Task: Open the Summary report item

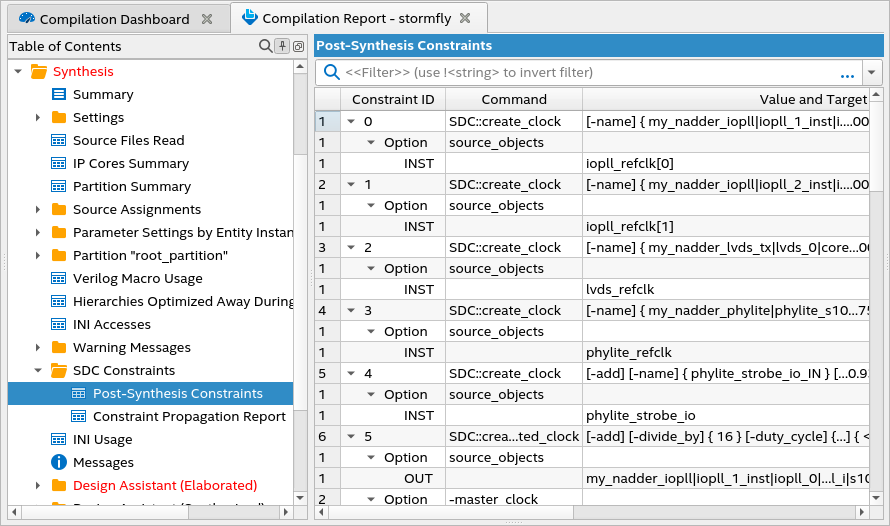Action: 102,94
